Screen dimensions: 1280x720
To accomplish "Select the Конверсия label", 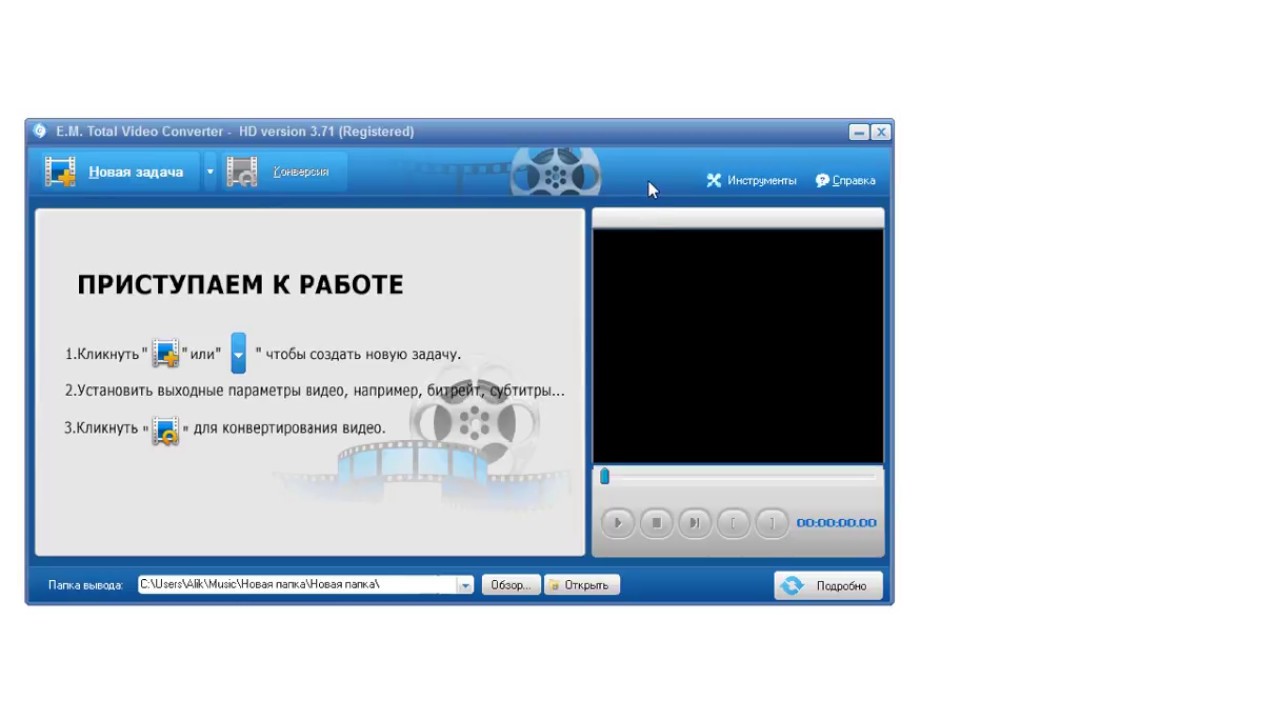I will 301,172.
